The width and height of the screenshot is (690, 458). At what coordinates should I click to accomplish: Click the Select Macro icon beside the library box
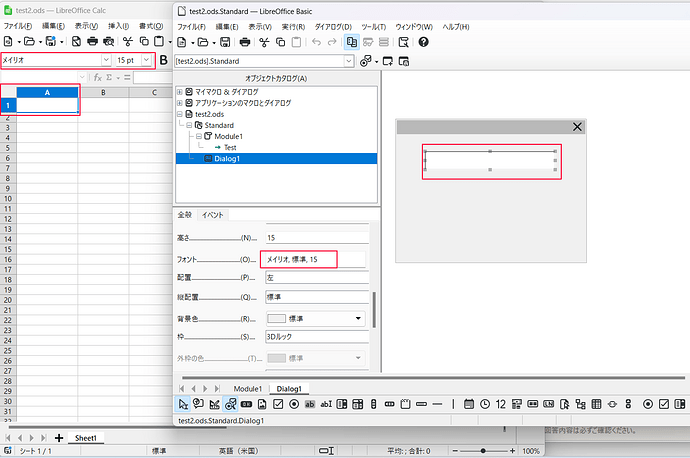365,61
